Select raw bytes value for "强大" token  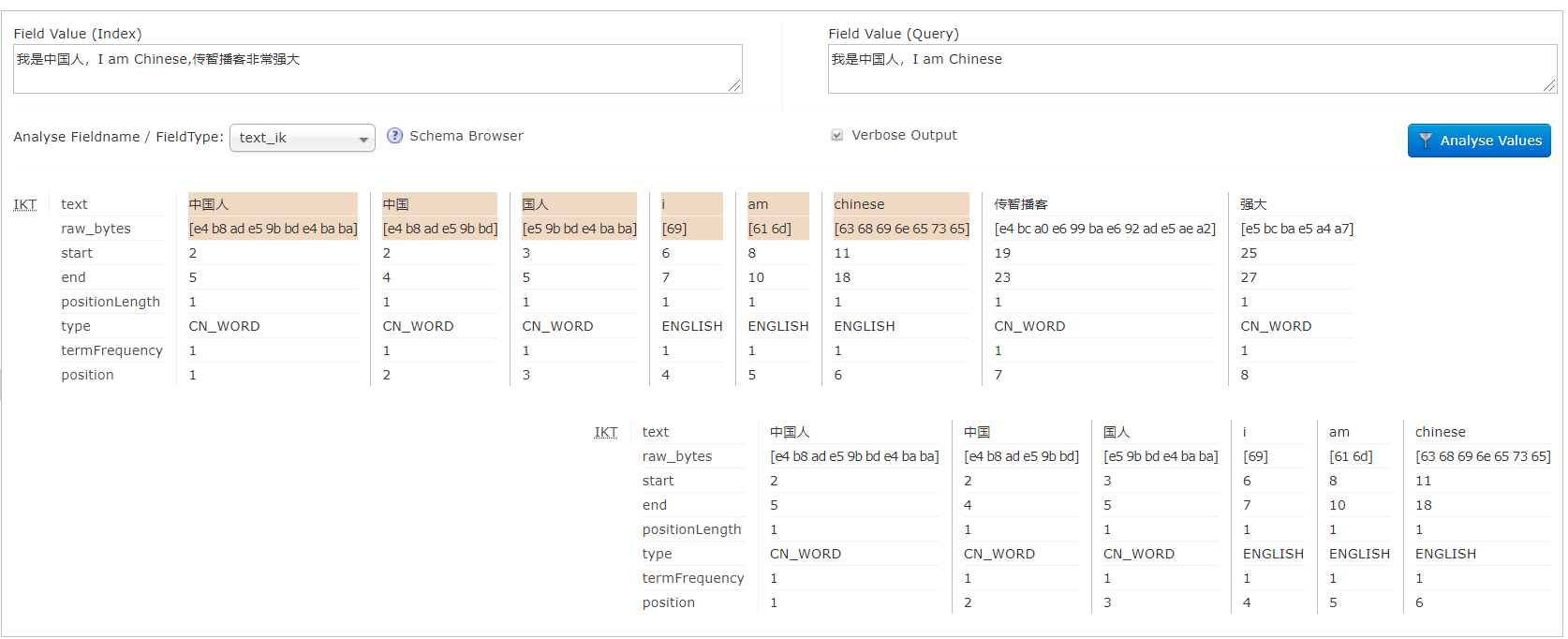[x=1296, y=229]
